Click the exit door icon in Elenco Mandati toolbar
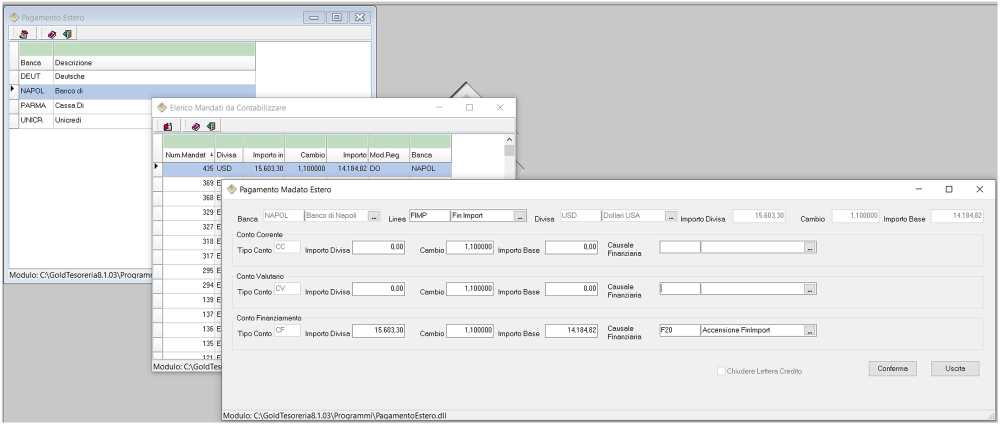Viewport: 1000px width, 425px height. (211, 126)
